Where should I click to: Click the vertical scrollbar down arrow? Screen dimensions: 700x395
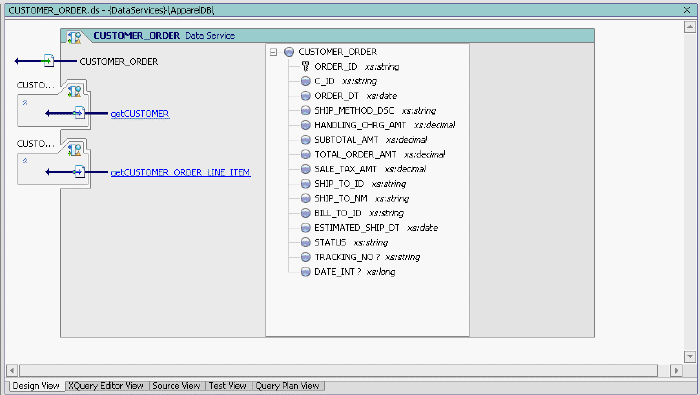(x=690, y=356)
